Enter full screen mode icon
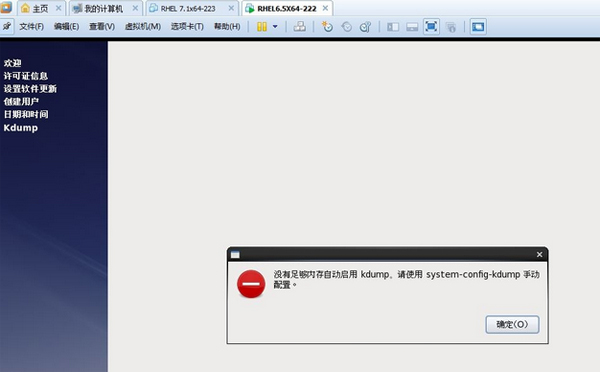Image resolution: width=600 pixels, height=372 pixels. point(431,27)
